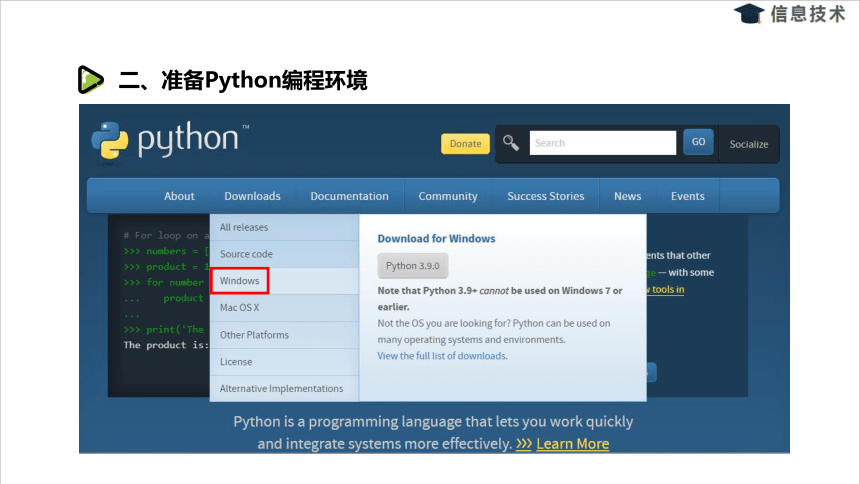Viewport: 860px width, 484px height.
Task: Select Alternative Implementations entry
Action: coord(284,389)
